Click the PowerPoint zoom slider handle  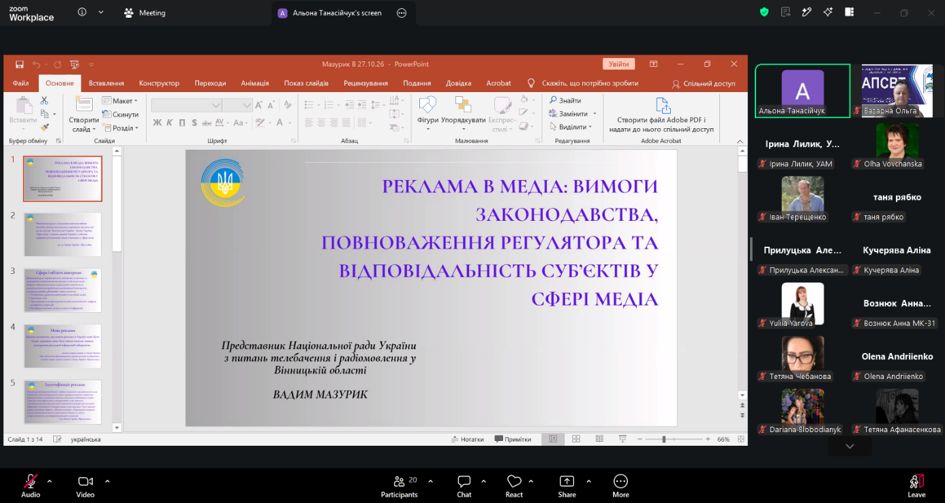(x=664, y=439)
